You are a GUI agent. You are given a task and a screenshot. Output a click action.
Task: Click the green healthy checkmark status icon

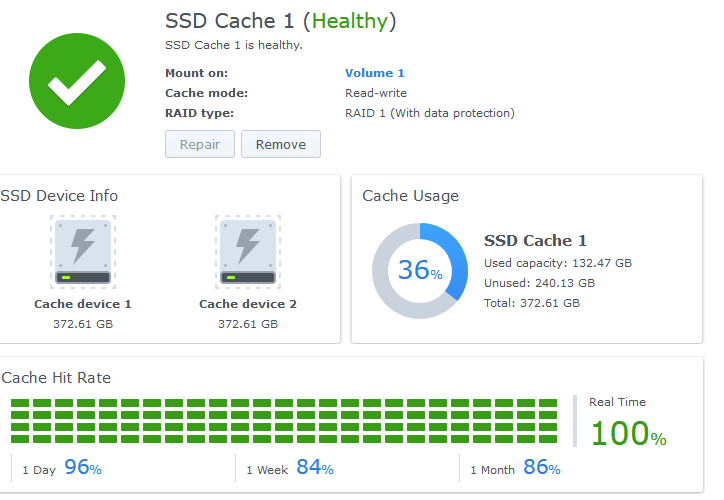77,81
